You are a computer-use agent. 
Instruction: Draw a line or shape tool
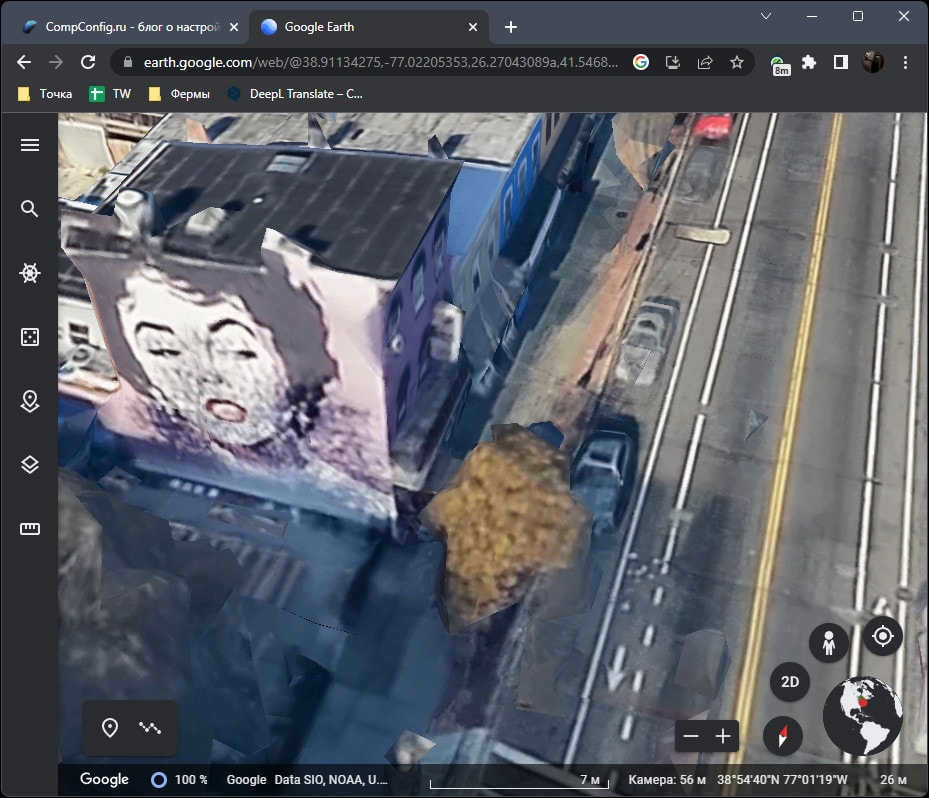[150, 728]
